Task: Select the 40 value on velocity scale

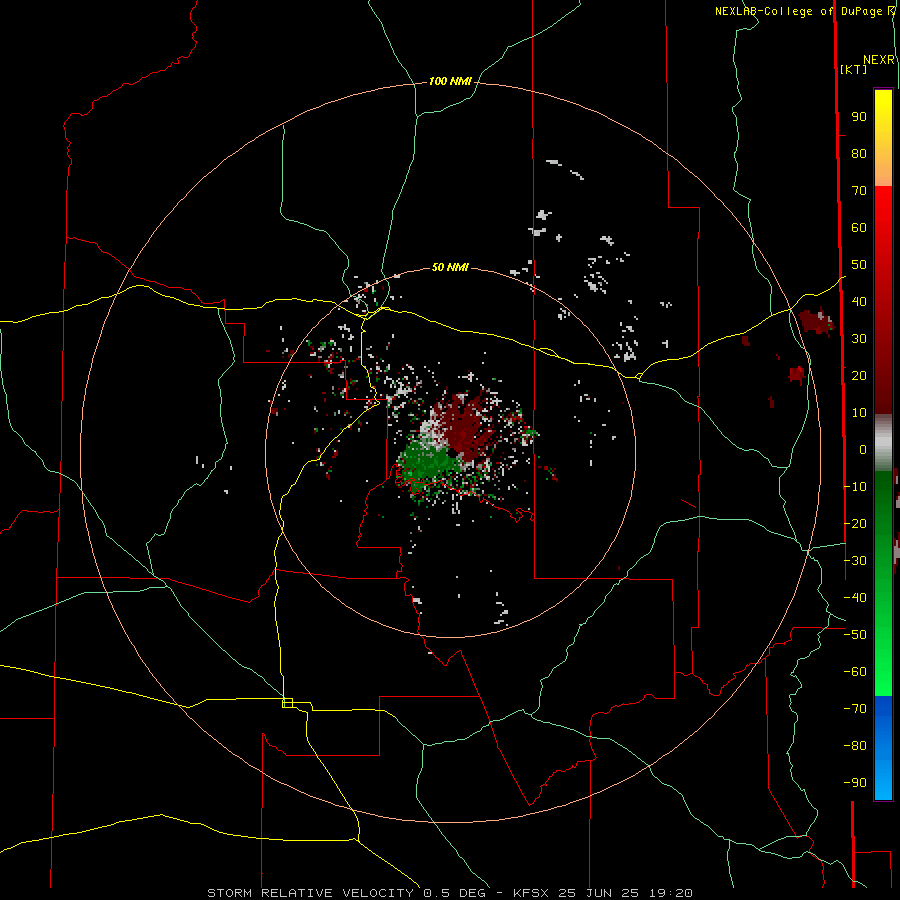Action: 859,302
